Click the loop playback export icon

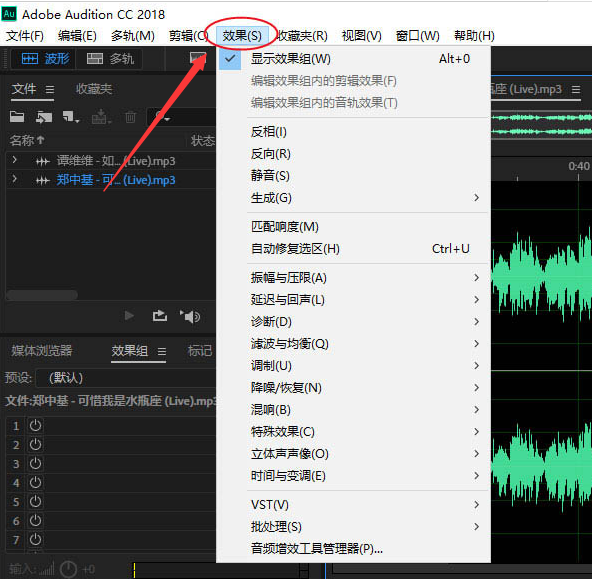(x=160, y=316)
